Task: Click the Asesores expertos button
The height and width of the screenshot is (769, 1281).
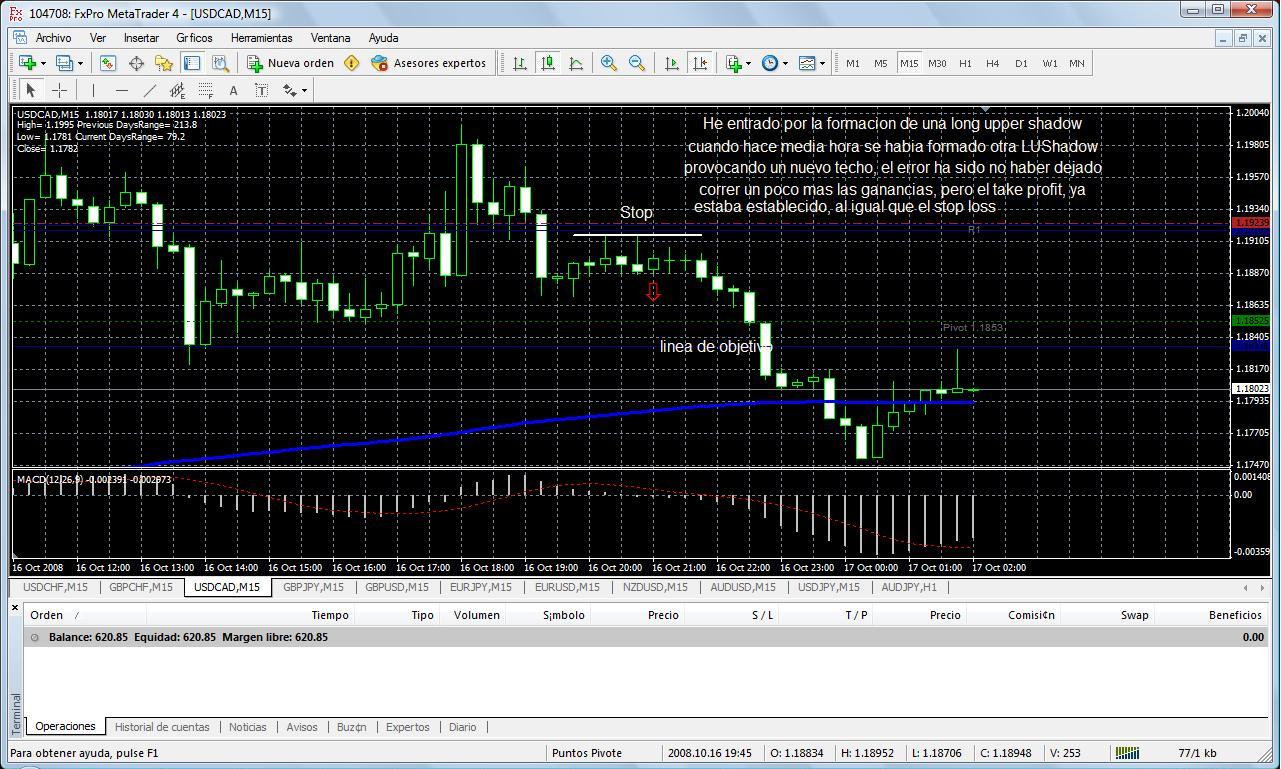Action: 429,63
